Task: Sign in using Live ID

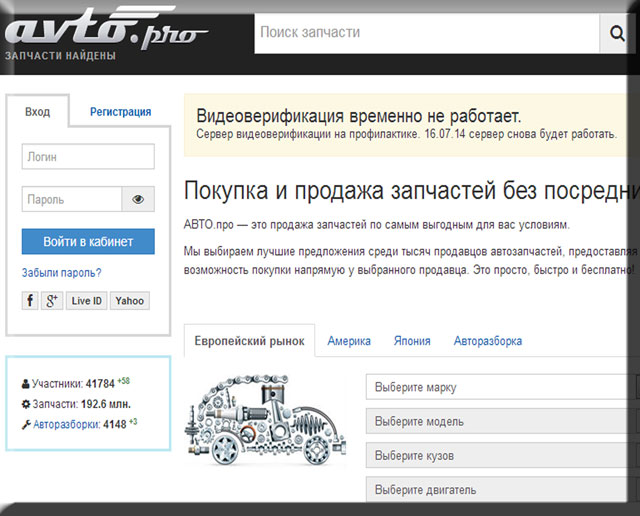Action: 86,300
